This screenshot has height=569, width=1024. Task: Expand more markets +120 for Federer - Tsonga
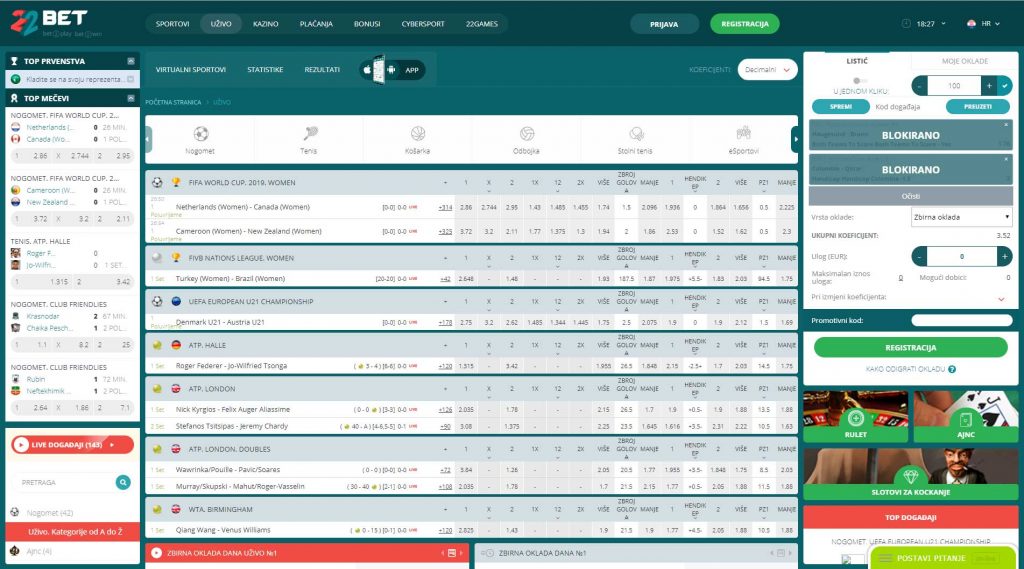coord(445,366)
